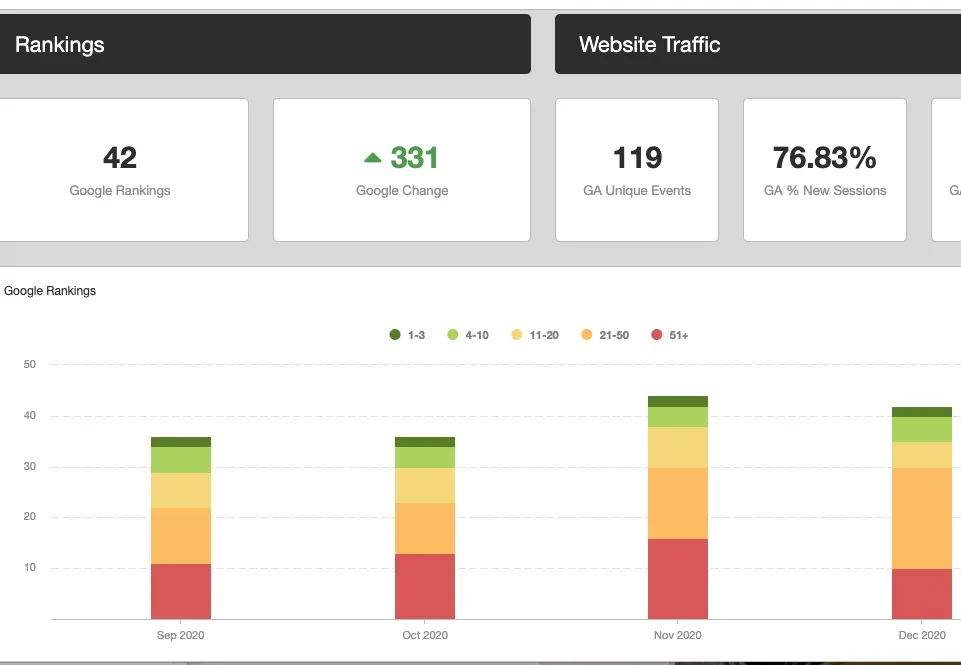The image size is (961, 665).
Task: Click the green up-arrow next to 331
Action: 373,158
